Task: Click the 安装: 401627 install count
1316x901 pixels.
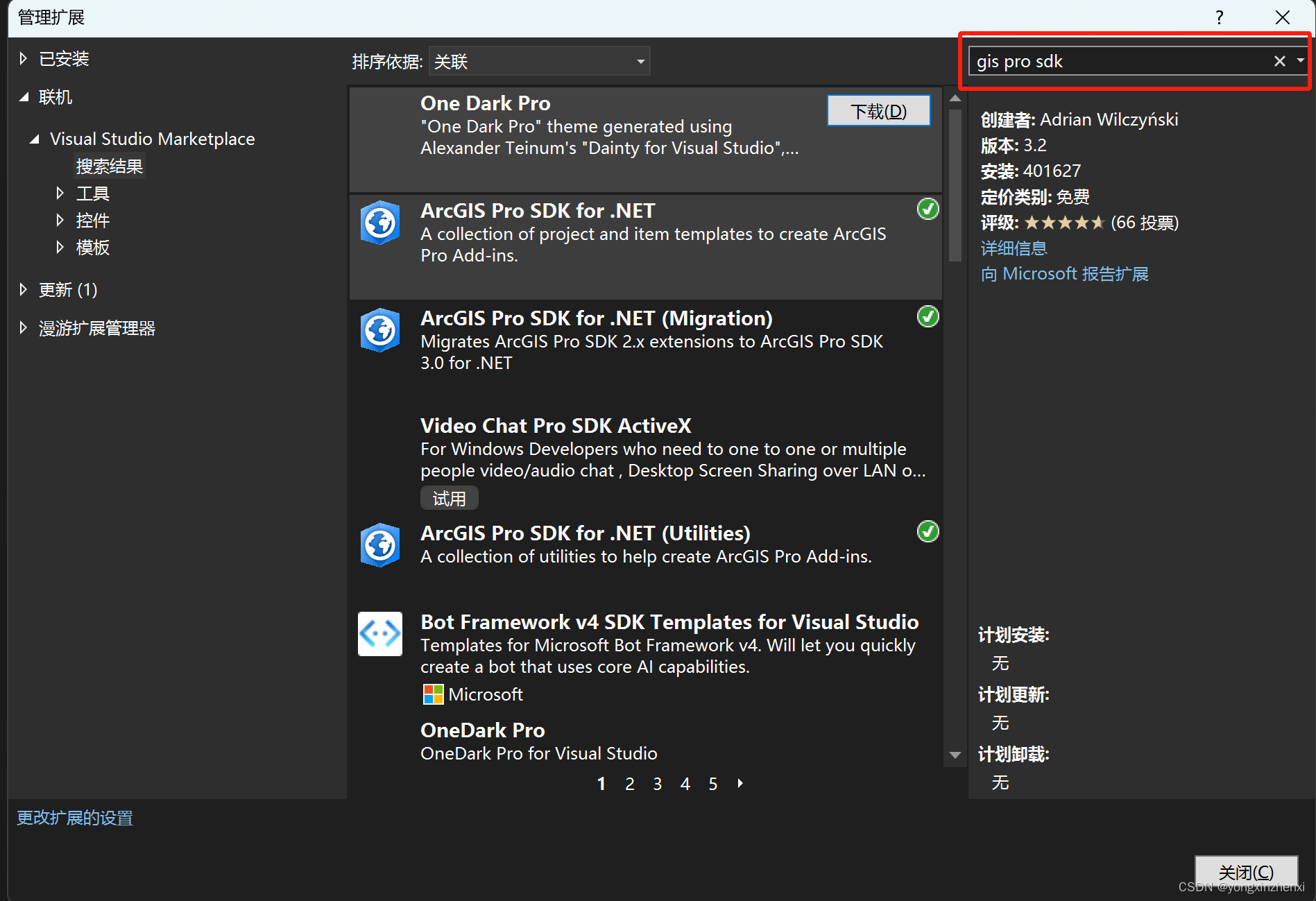Action: click(1030, 171)
